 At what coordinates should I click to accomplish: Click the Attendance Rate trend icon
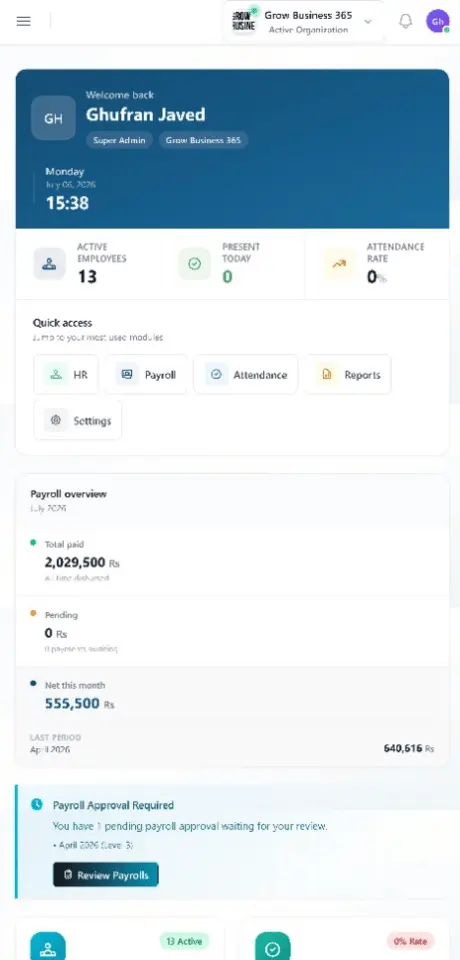click(339, 264)
